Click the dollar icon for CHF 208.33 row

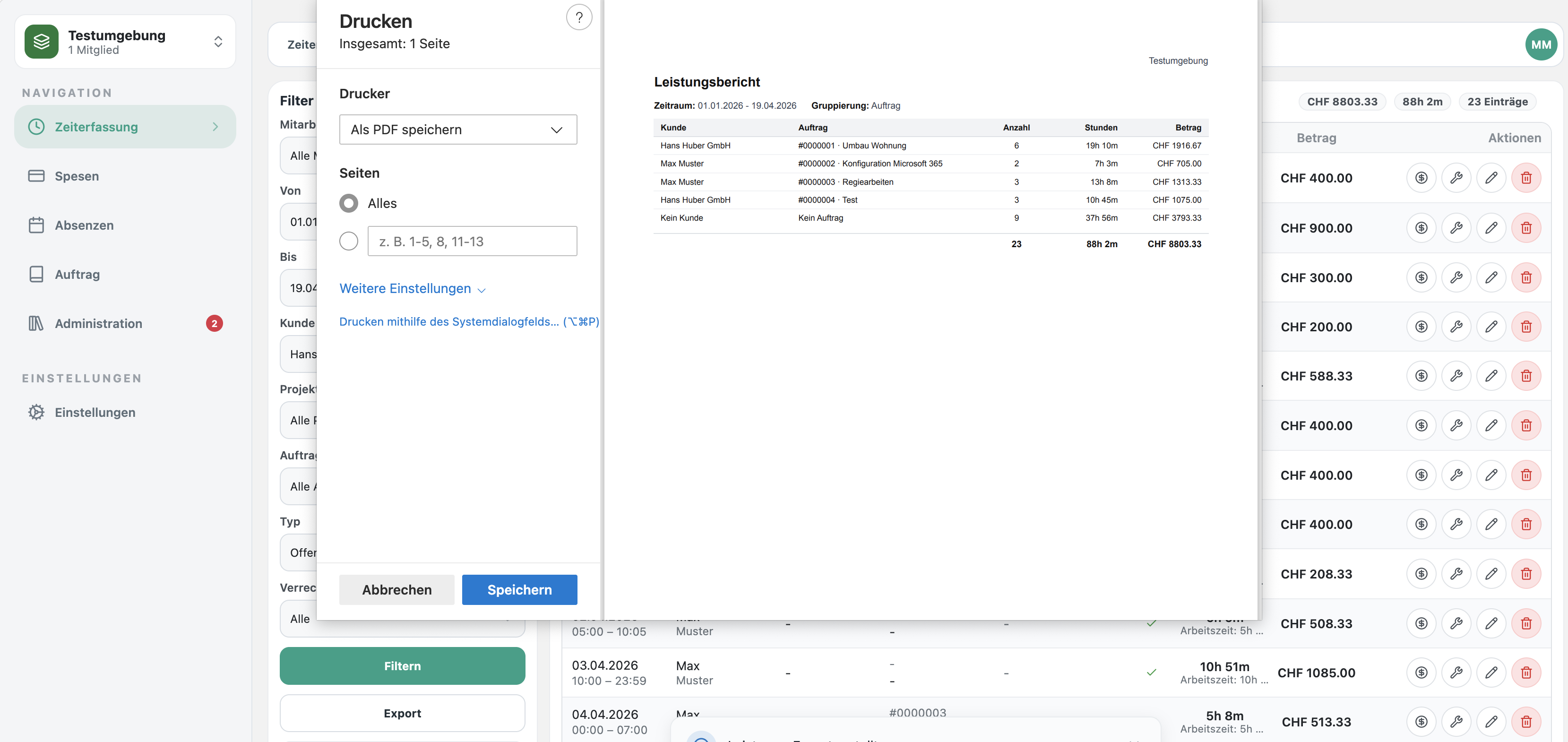1421,573
